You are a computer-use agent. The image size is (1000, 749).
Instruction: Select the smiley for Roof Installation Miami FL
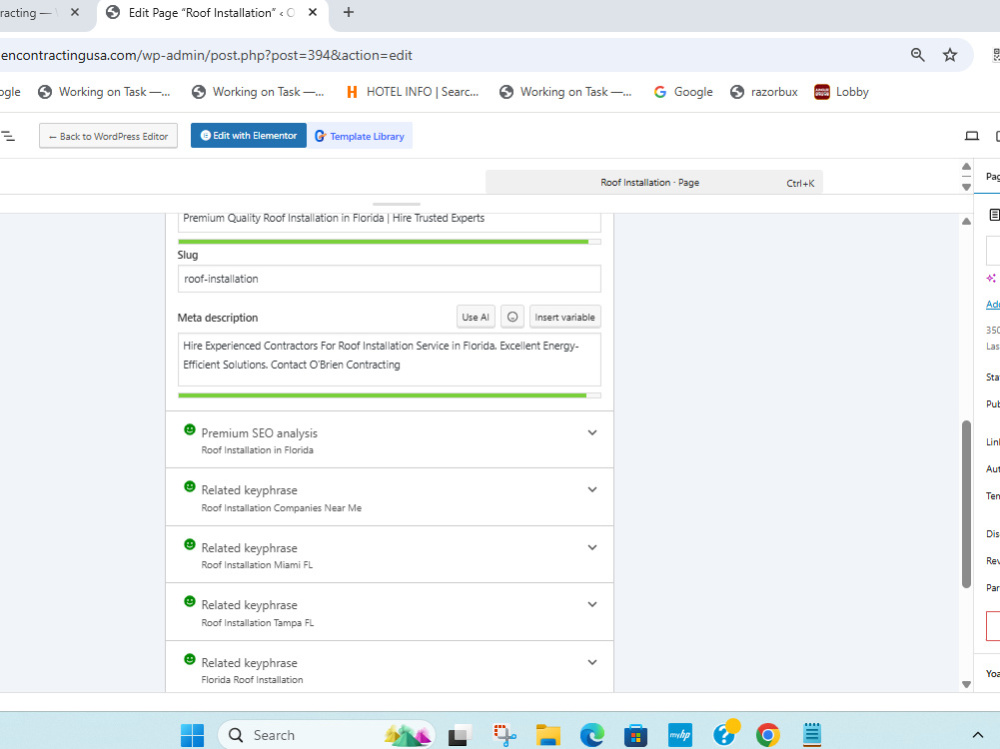point(189,544)
